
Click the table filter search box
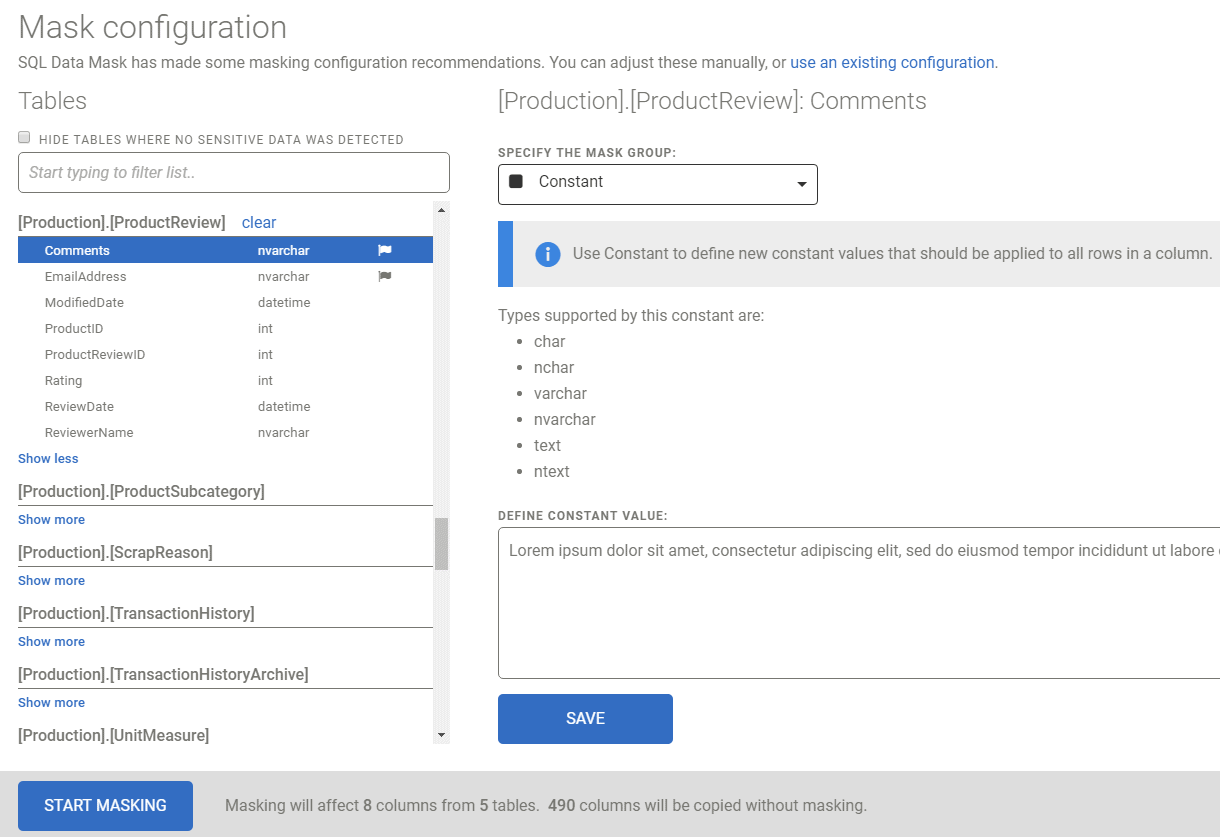click(x=233, y=172)
